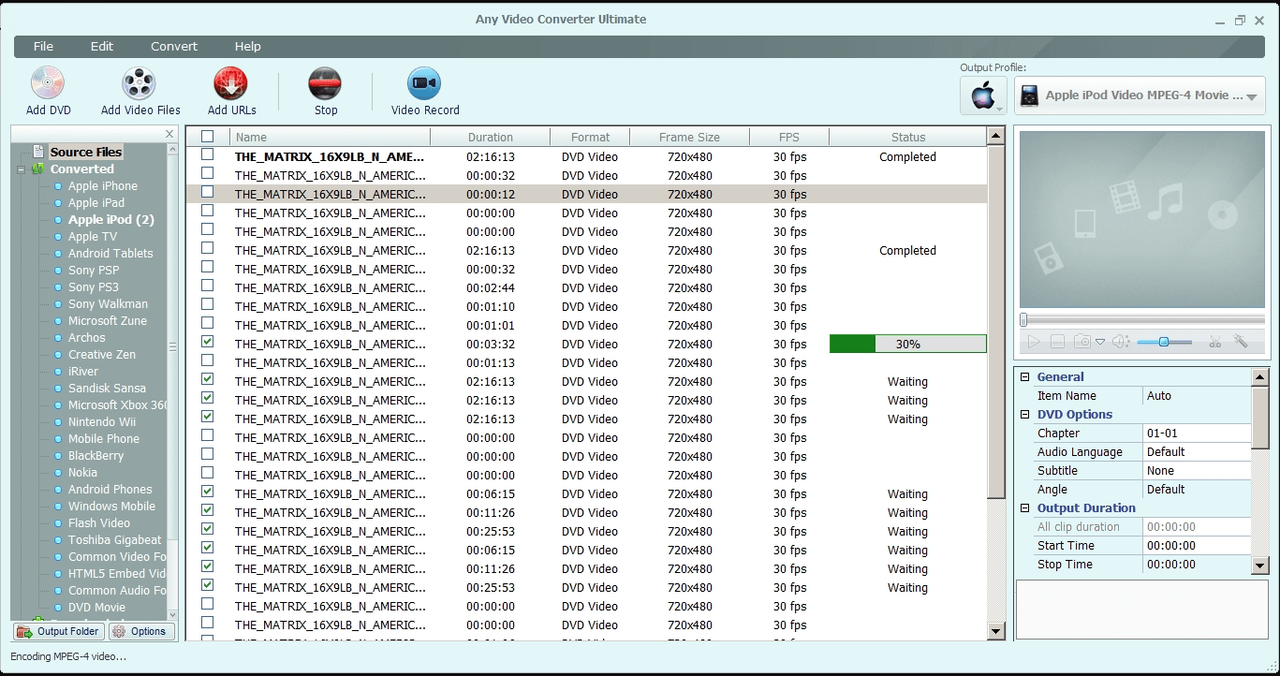Select BlackBerry in the sidebar
This screenshot has height=676, width=1280.
click(x=96, y=456)
